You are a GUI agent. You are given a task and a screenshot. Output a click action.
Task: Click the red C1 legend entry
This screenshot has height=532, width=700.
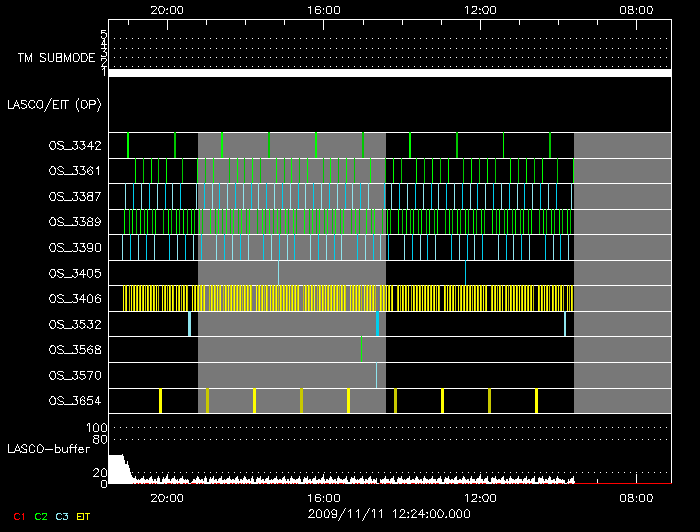(x=14, y=515)
